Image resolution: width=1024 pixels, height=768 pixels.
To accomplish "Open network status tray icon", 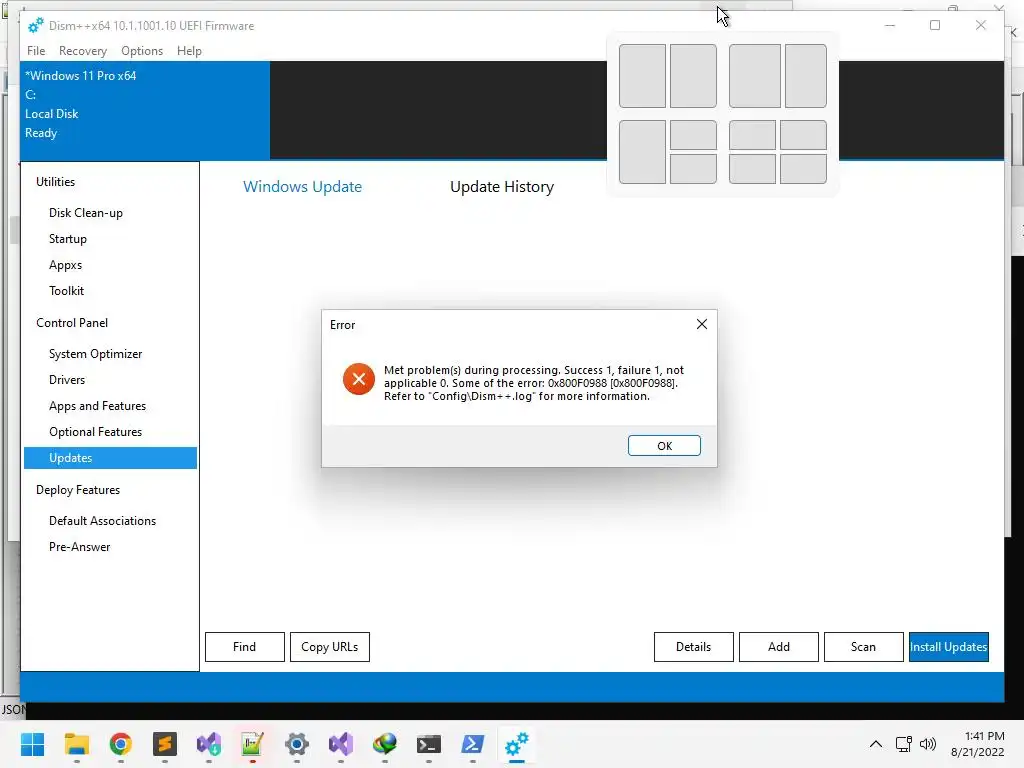I will click(x=904, y=744).
